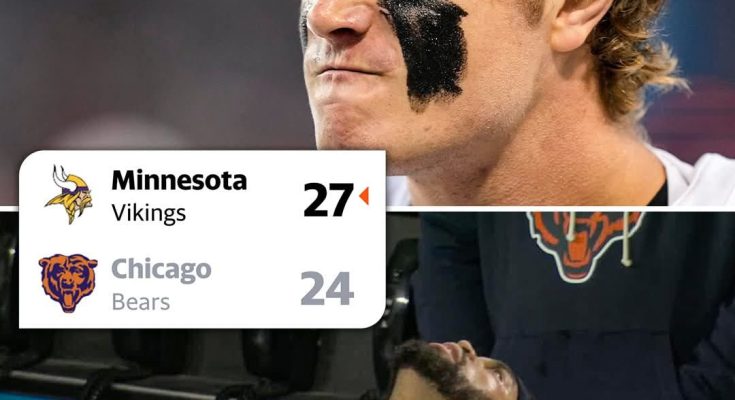Open the top photo of face-painted player
Viewport: 735px width, 400px height.
[x=368, y=102]
